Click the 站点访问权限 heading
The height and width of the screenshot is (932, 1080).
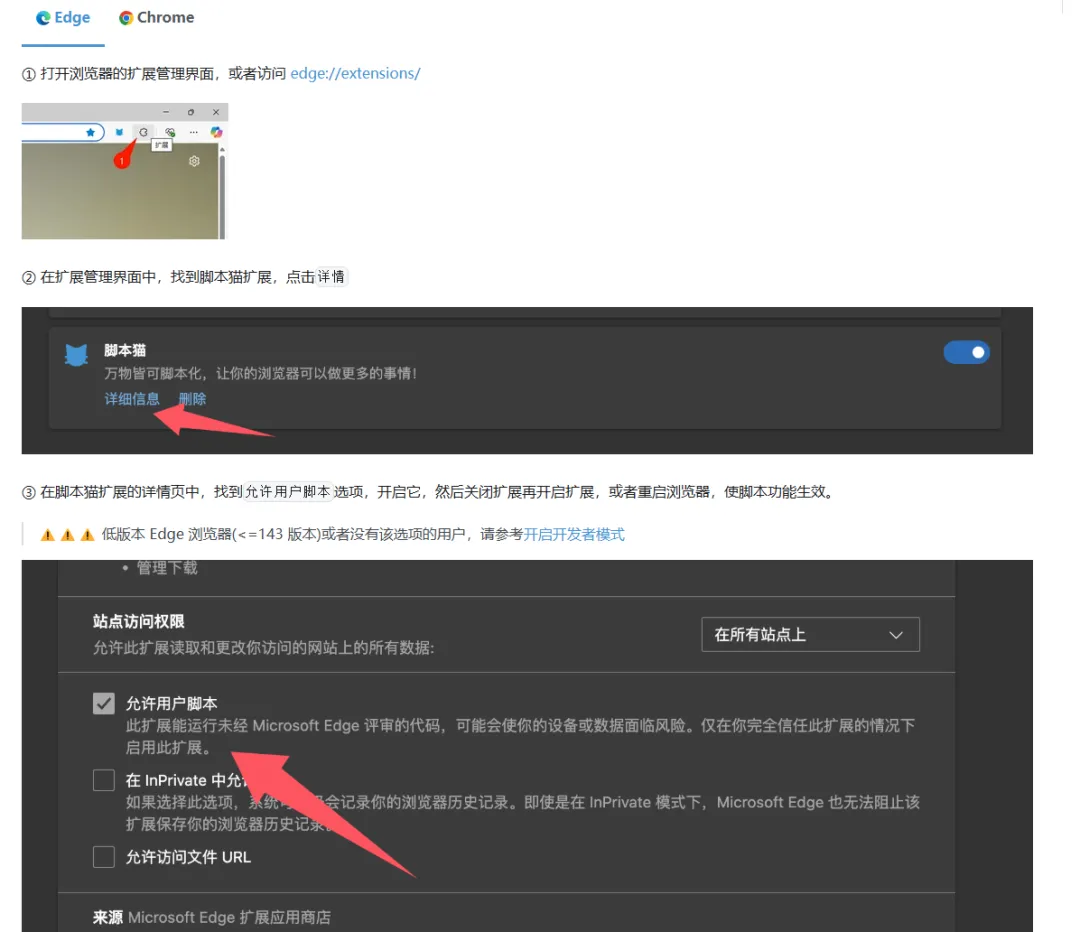pyautogui.click(x=138, y=621)
